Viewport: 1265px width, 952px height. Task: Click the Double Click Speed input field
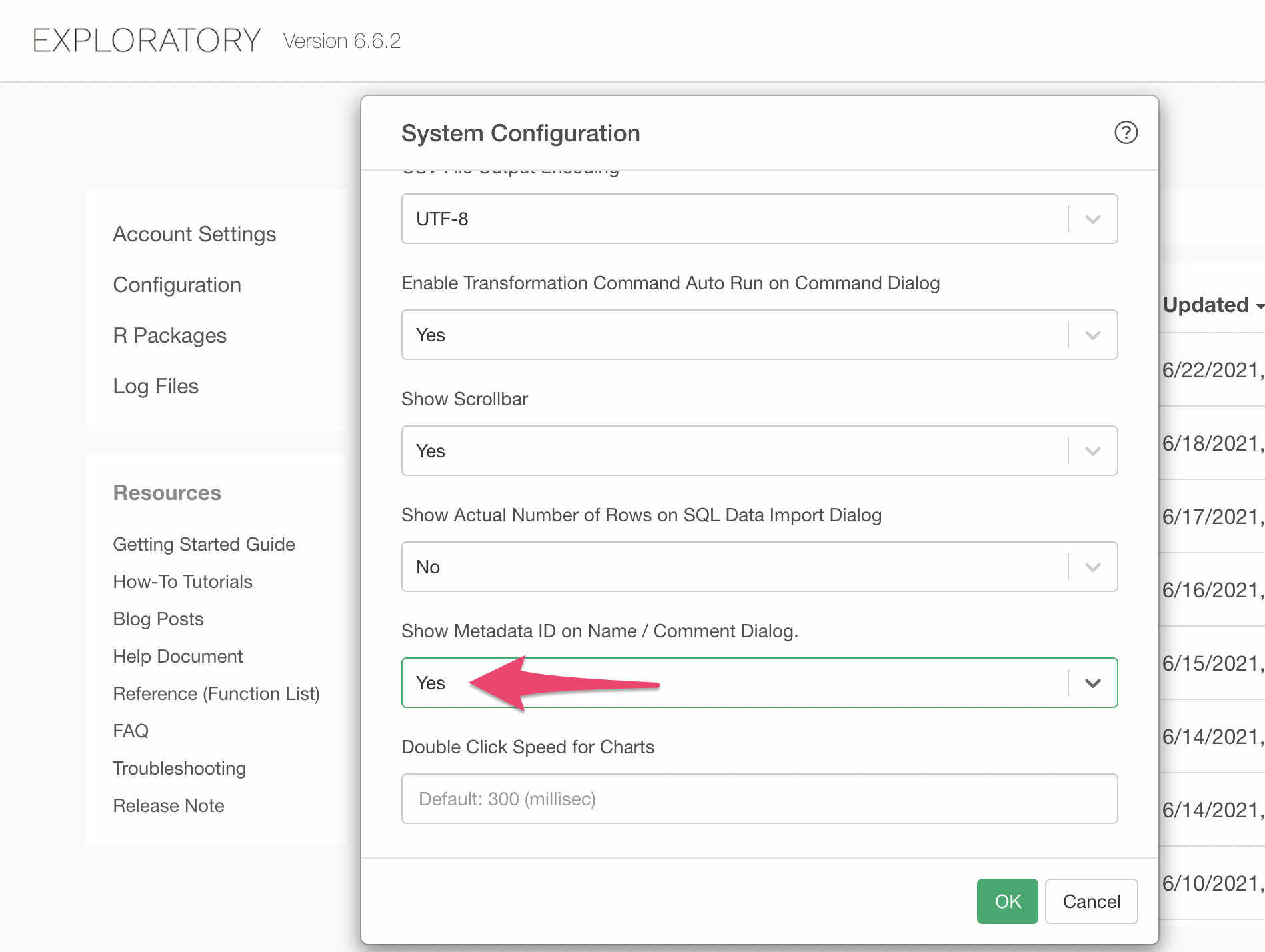click(758, 799)
